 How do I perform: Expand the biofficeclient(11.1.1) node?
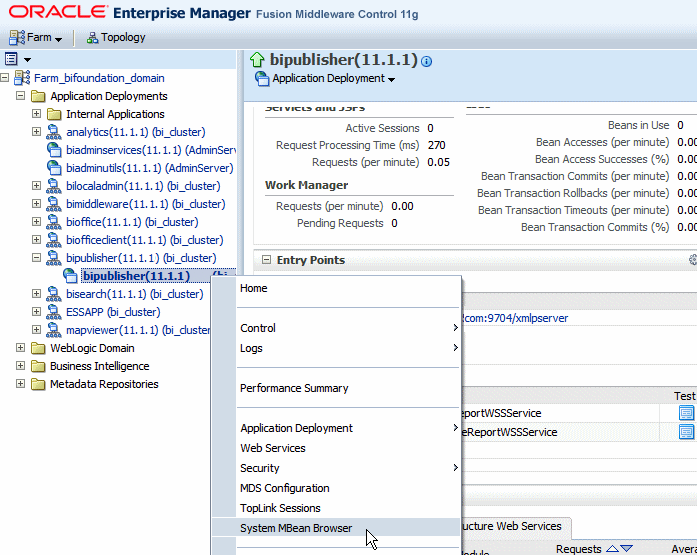click(36, 240)
